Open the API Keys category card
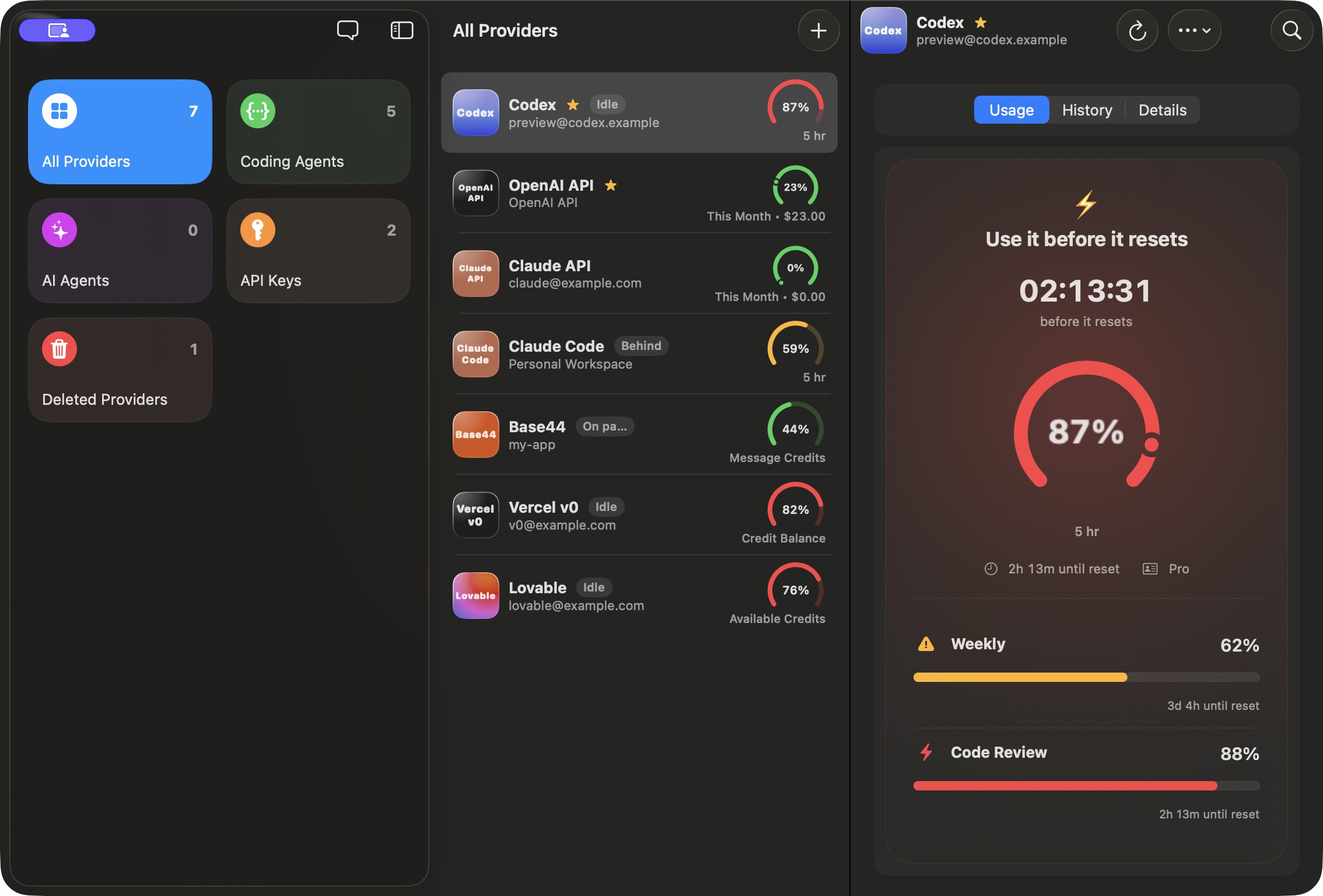1323x896 pixels. pos(318,251)
